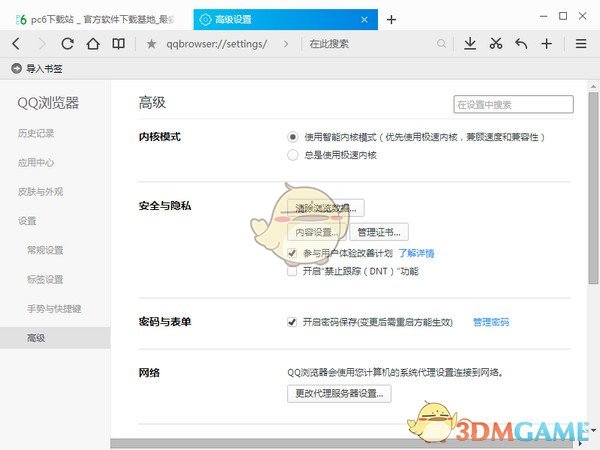Screen dimensions: 600x450
Task: Toggle the 开启密码保存 checkbox
Action: pyautogui.click(x=292, y=322)
